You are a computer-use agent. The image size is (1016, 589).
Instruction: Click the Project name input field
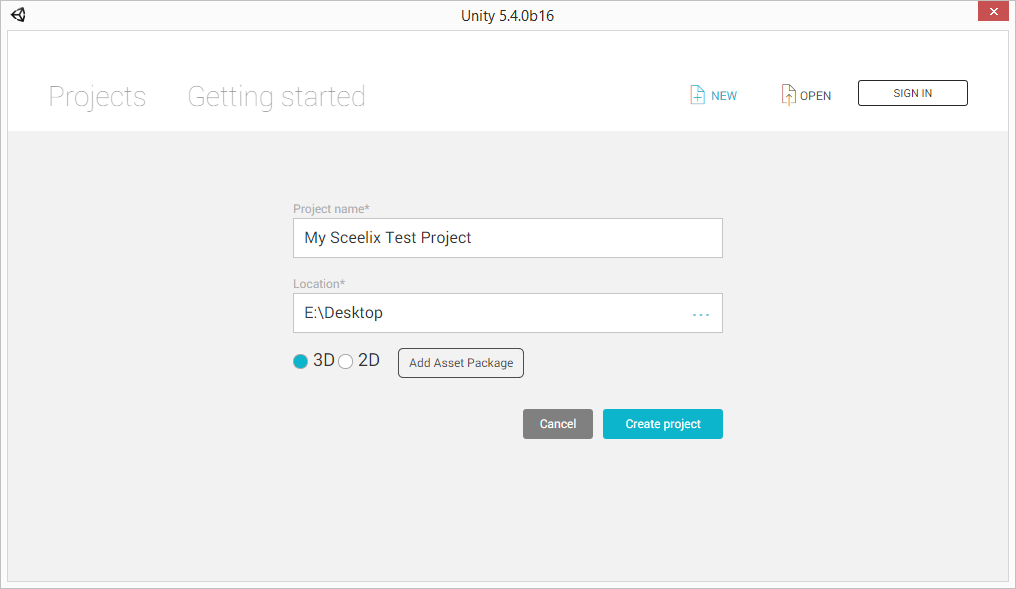(x=508, y=238)
